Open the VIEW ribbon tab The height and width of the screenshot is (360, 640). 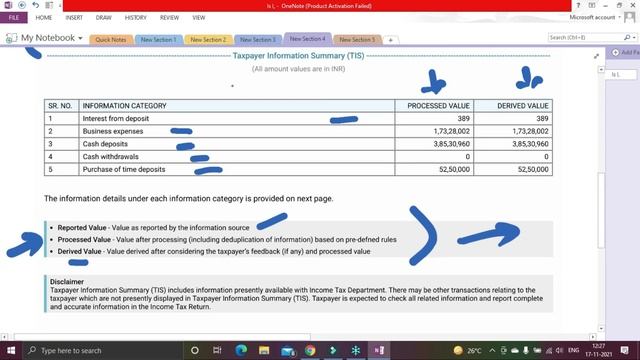pos(199,18)
